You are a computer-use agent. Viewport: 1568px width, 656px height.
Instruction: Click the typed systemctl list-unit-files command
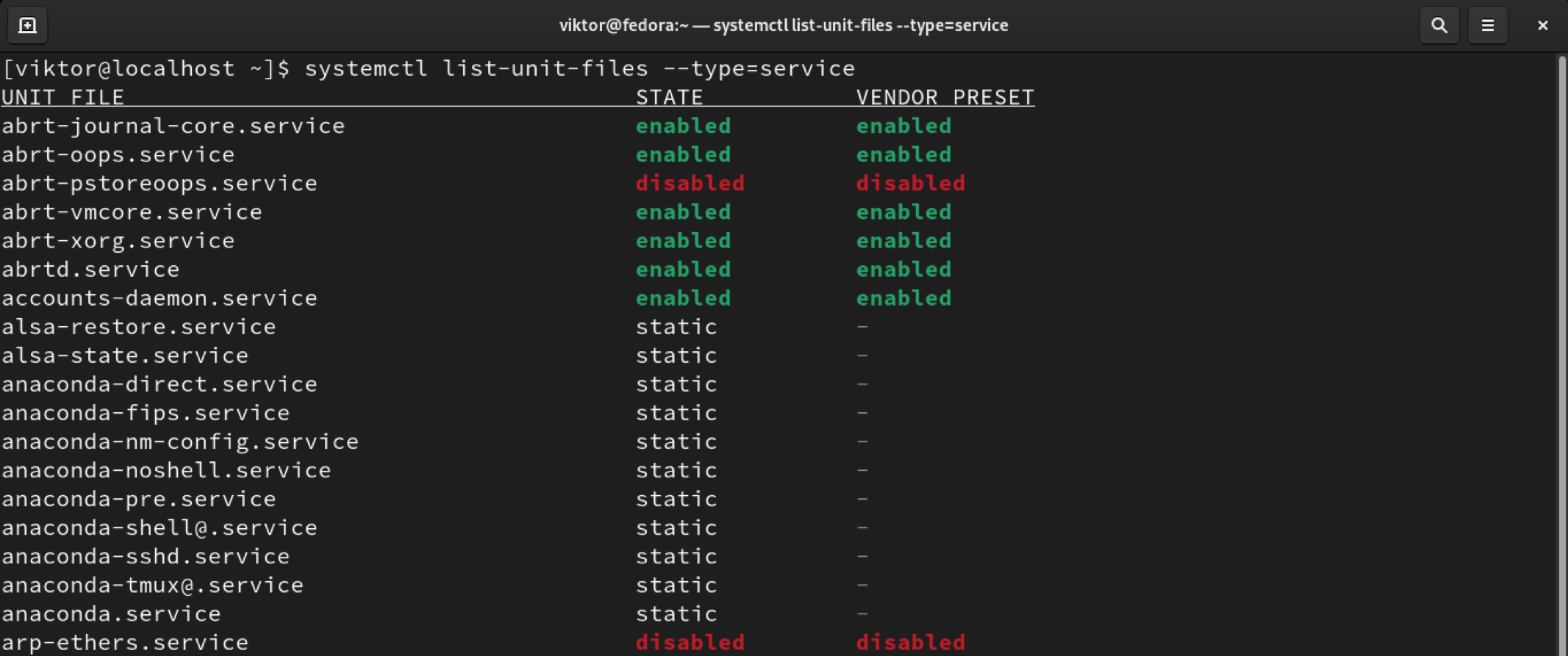pyautogui.click(x=579, y=68)
